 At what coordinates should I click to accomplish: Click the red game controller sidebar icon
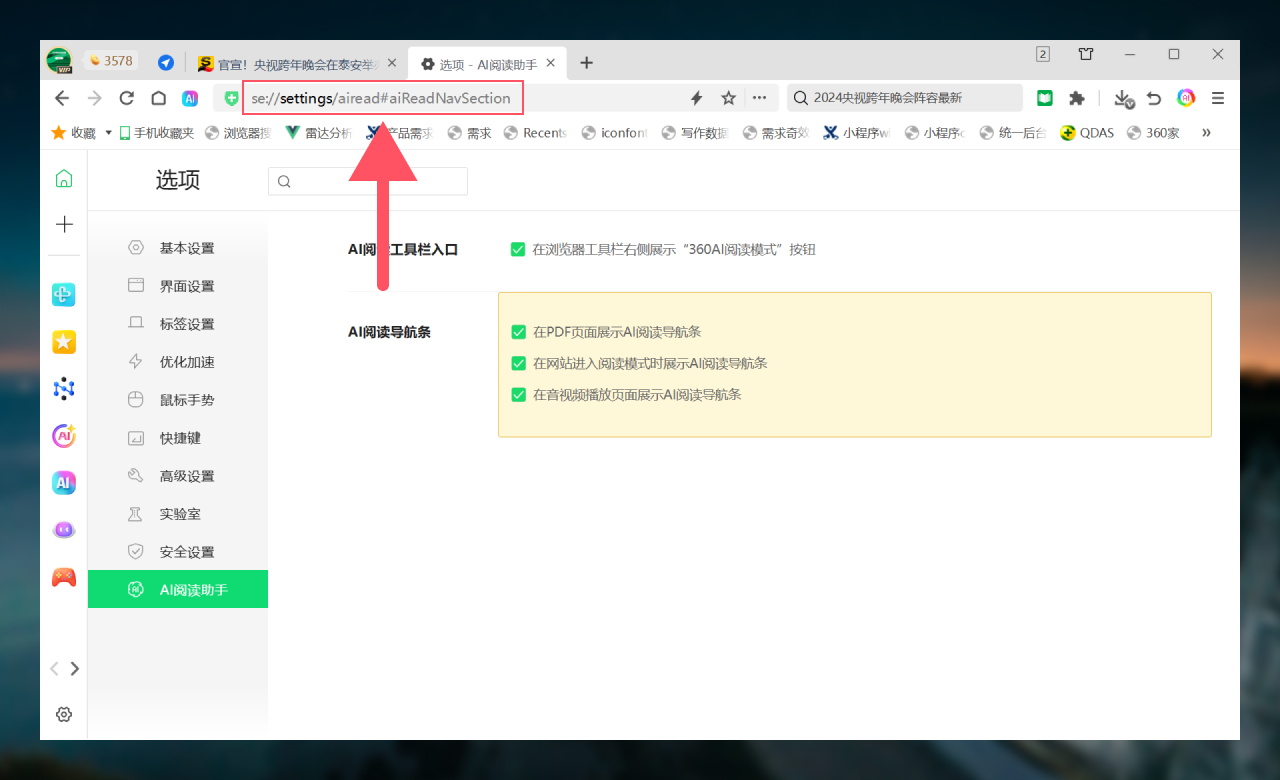point(64,577)
